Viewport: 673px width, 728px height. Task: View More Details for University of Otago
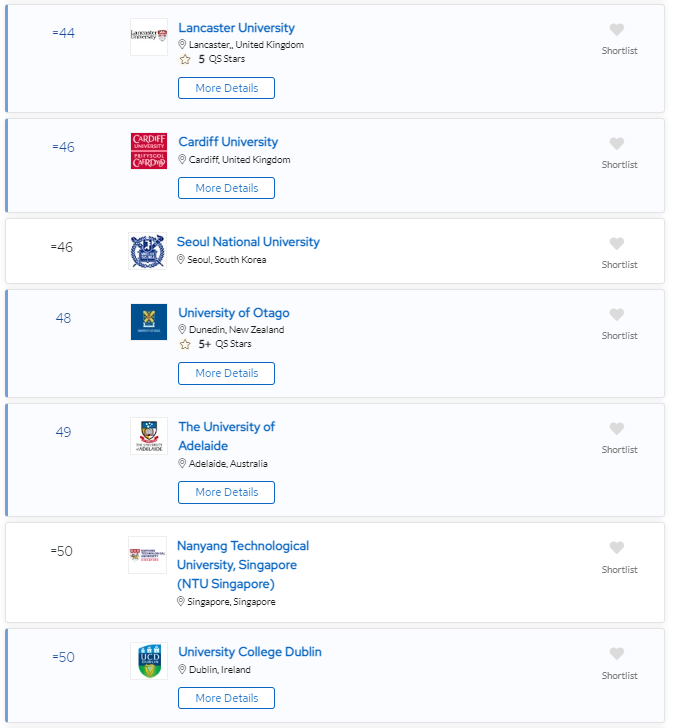(x=226, y=373)
